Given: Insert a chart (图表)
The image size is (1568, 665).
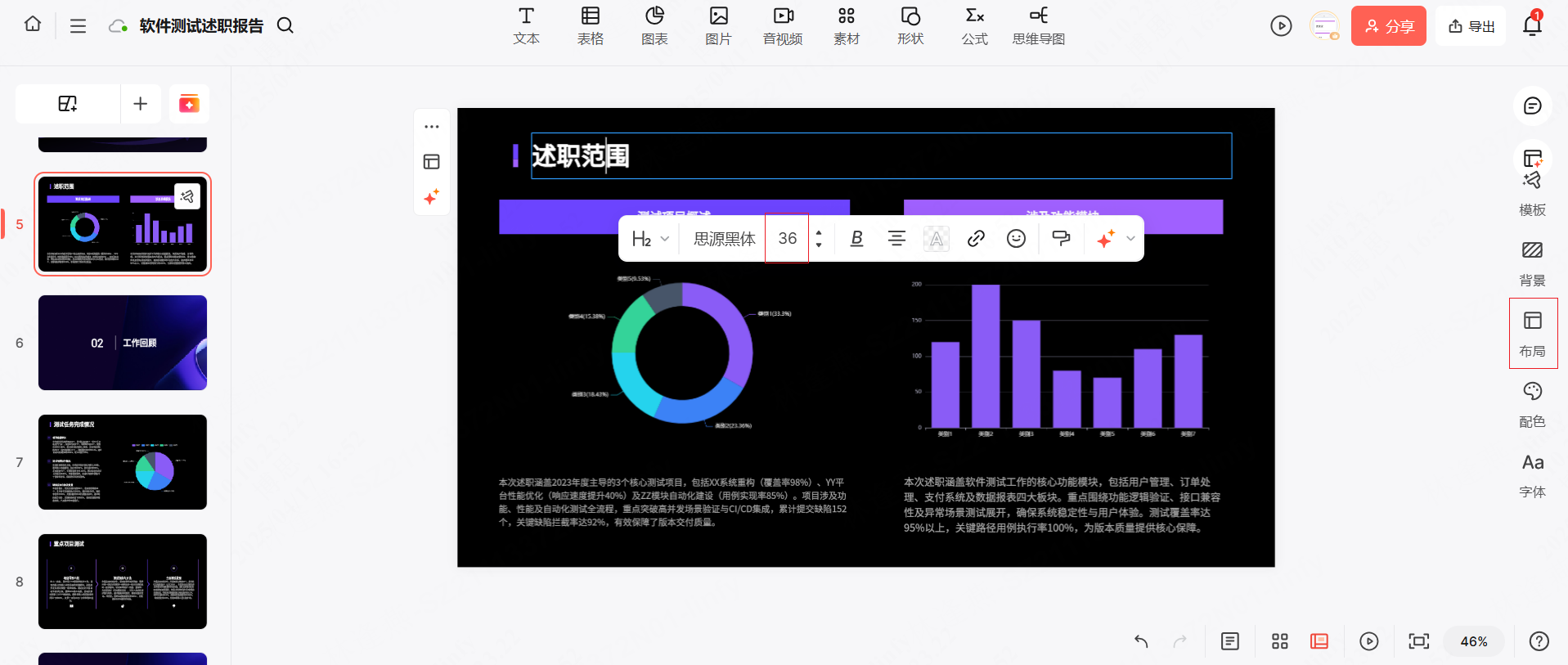Looking at the screenshot, I should pos(654,26).
